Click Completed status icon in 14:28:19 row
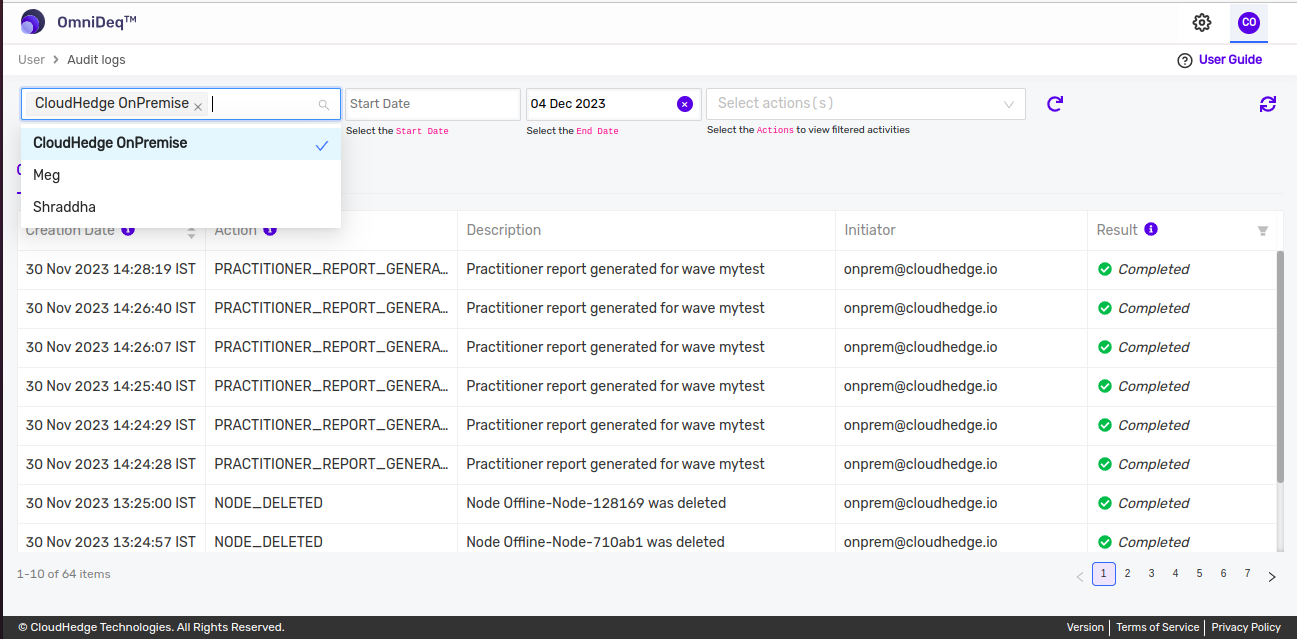1297x639 pixels. [x=1105, y=269]
